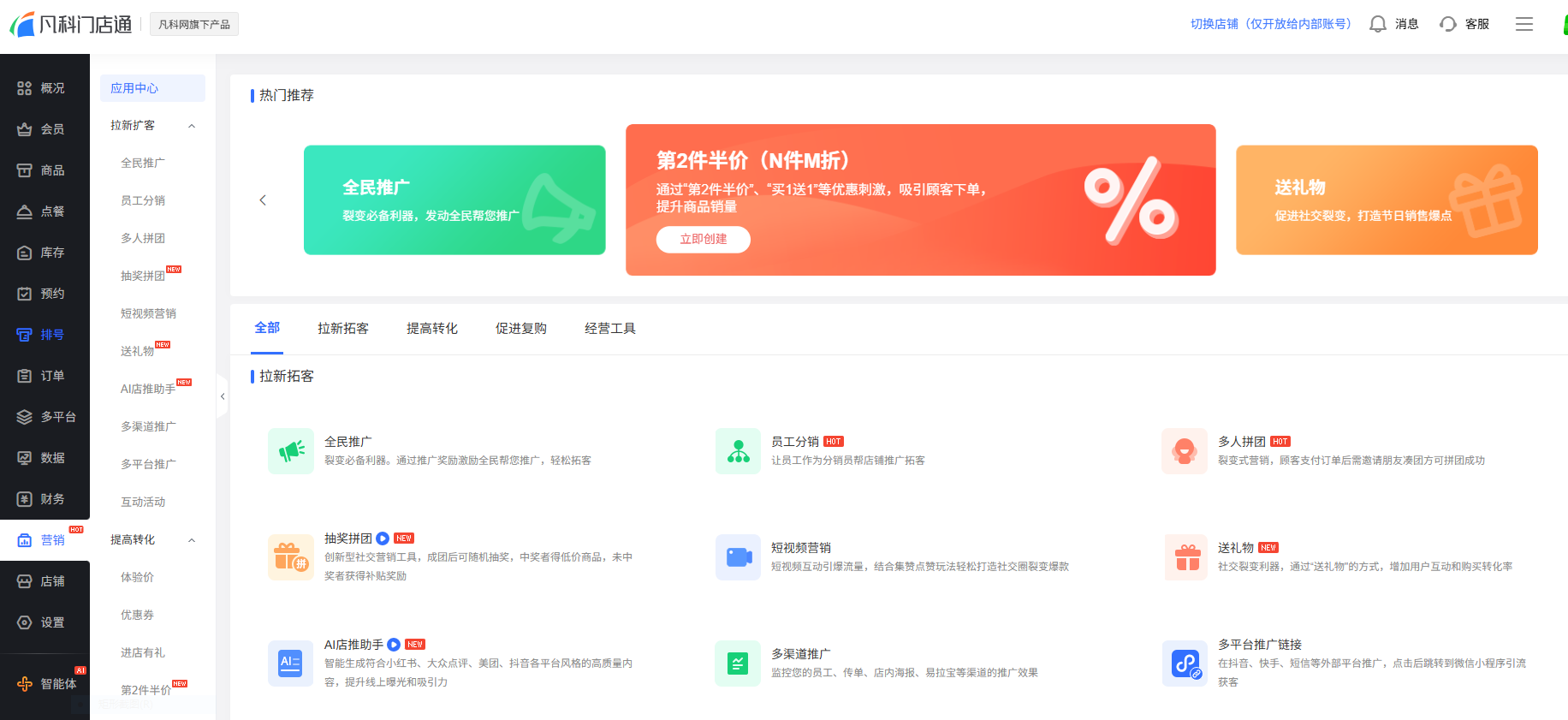Open the 商品 shop icon
This screenshot has height=720, width=1568.
(24, 170)
